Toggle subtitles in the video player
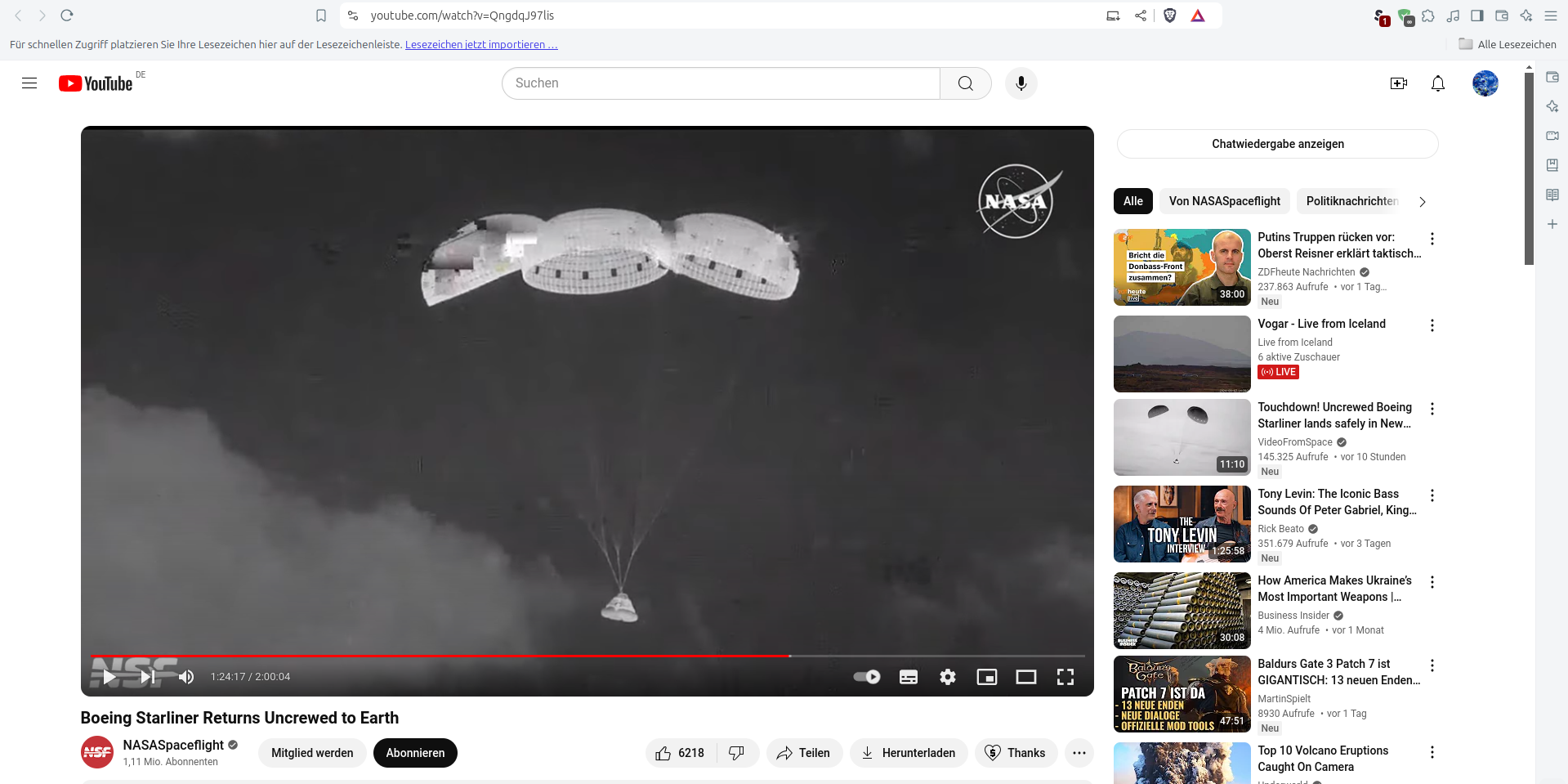 (x=909, y=677)
